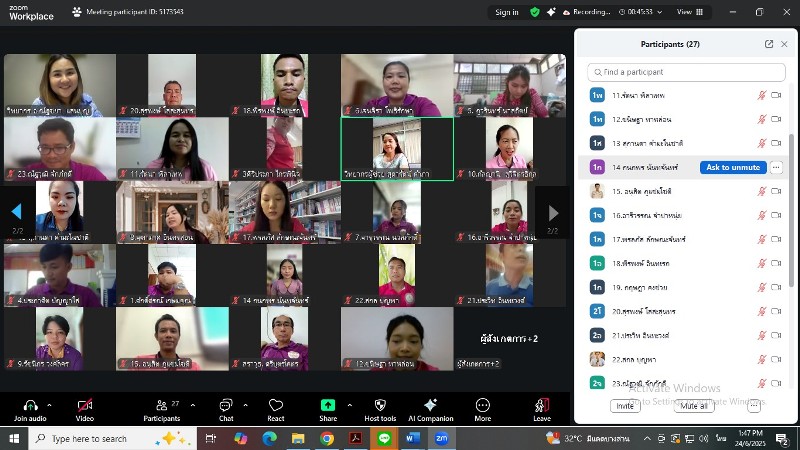Expand Participants options arrow

[x=193, y=405]
